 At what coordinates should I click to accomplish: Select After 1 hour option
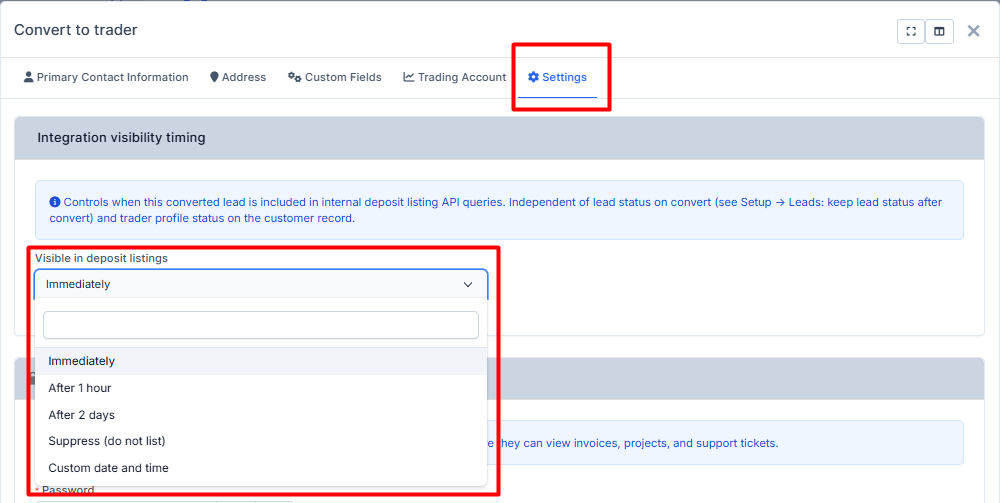click(80, 388)
